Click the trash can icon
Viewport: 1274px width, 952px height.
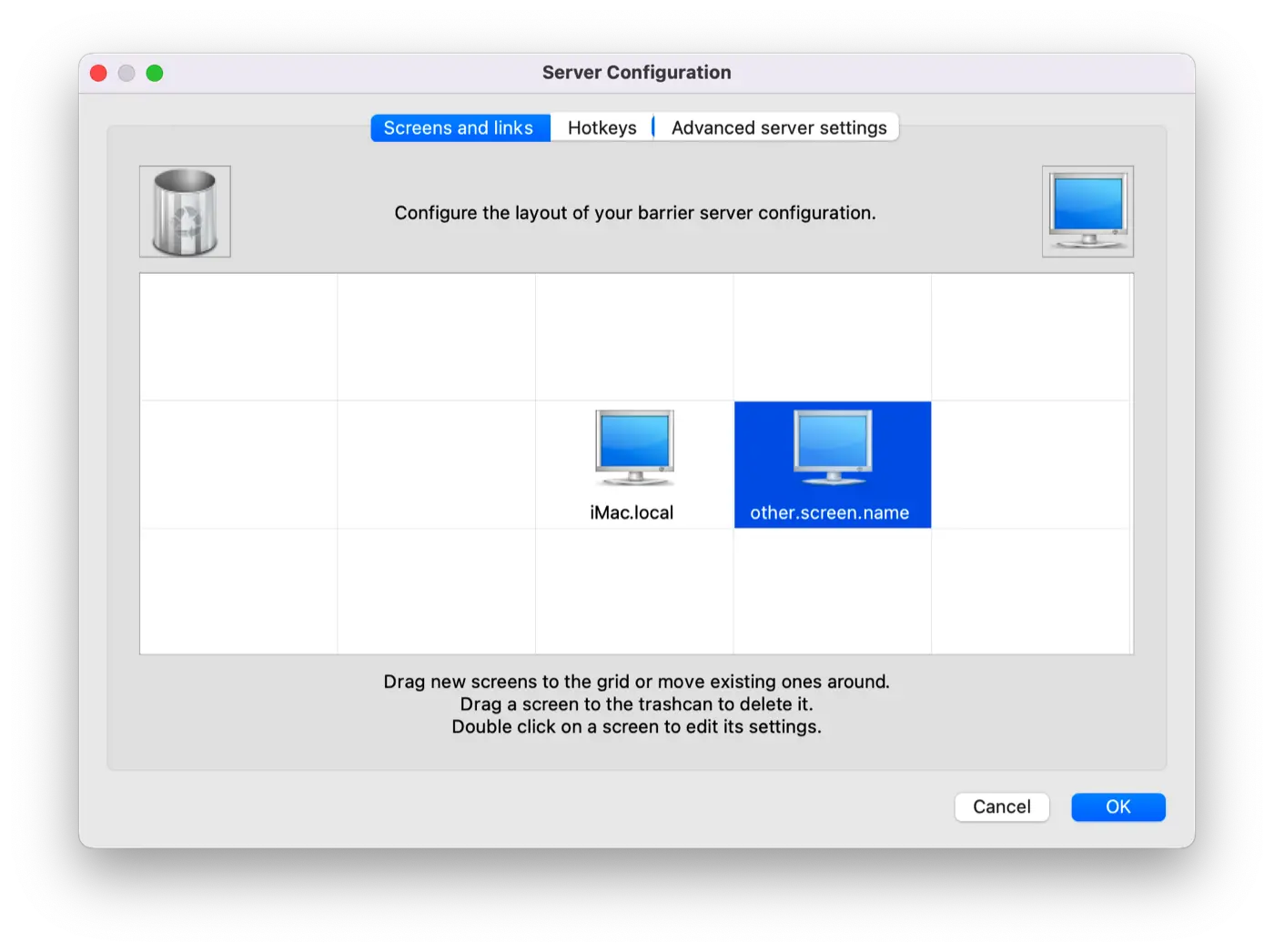click(185, 212)
